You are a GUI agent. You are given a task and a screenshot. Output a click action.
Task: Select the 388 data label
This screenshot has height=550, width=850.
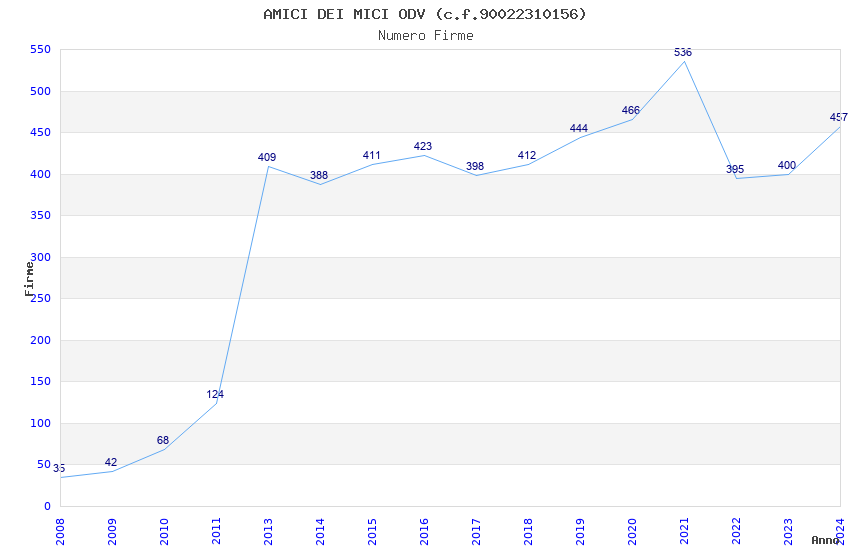[x=319, y=175]
